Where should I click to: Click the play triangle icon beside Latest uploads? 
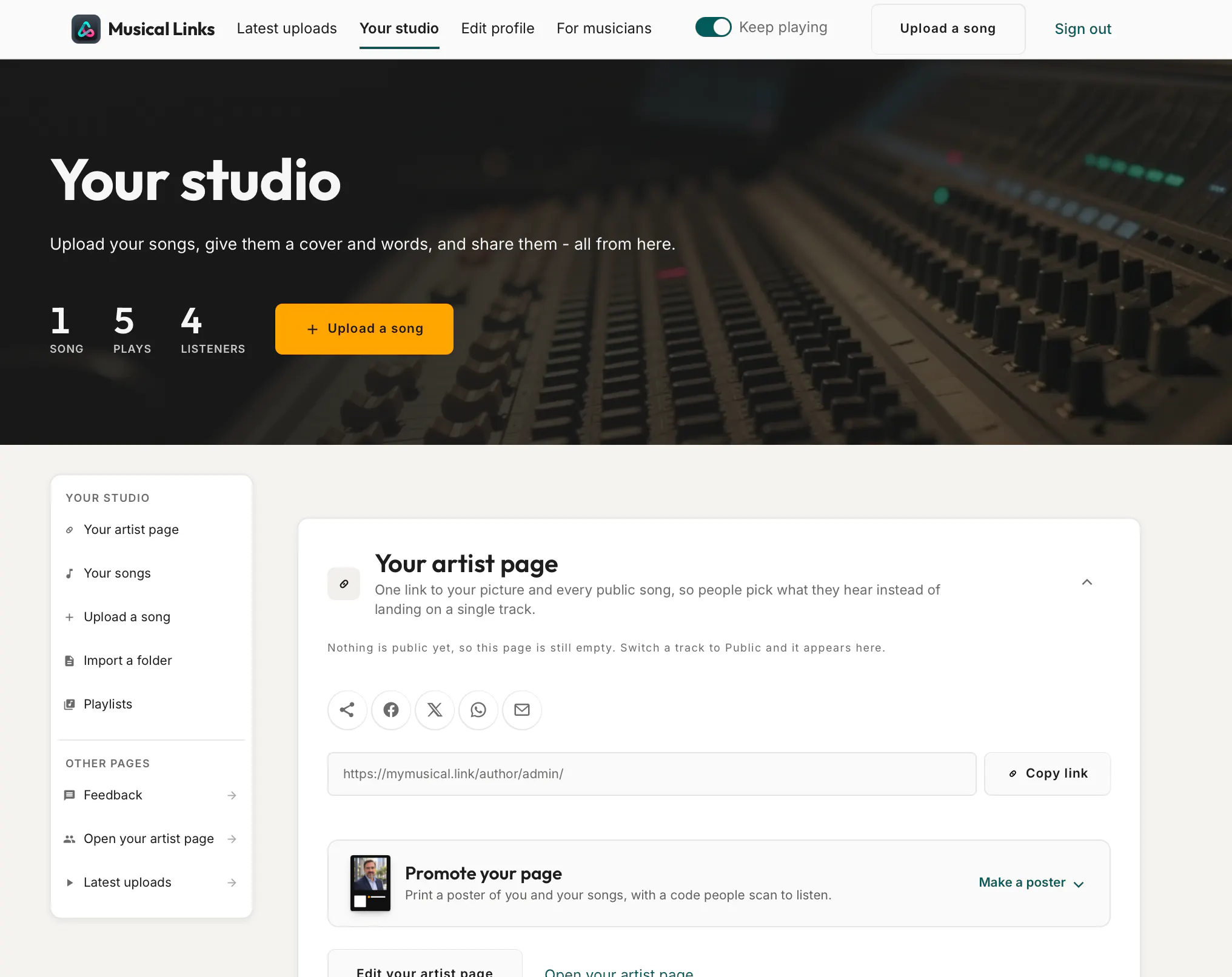(70, 882)
